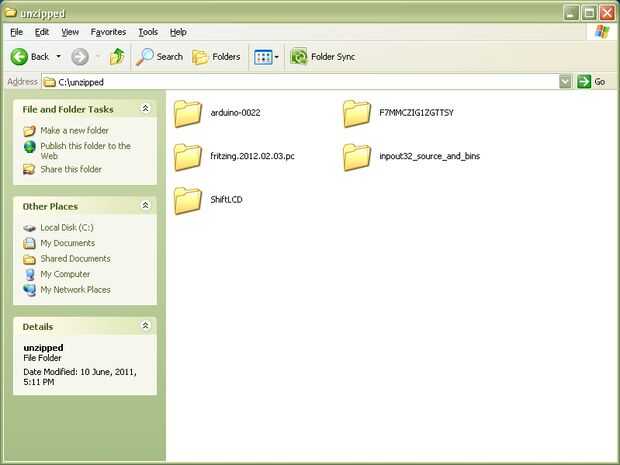620x465 pixels.
Task: Select the arduino-0022 folder icon
Action: click(x=187, y=113)
